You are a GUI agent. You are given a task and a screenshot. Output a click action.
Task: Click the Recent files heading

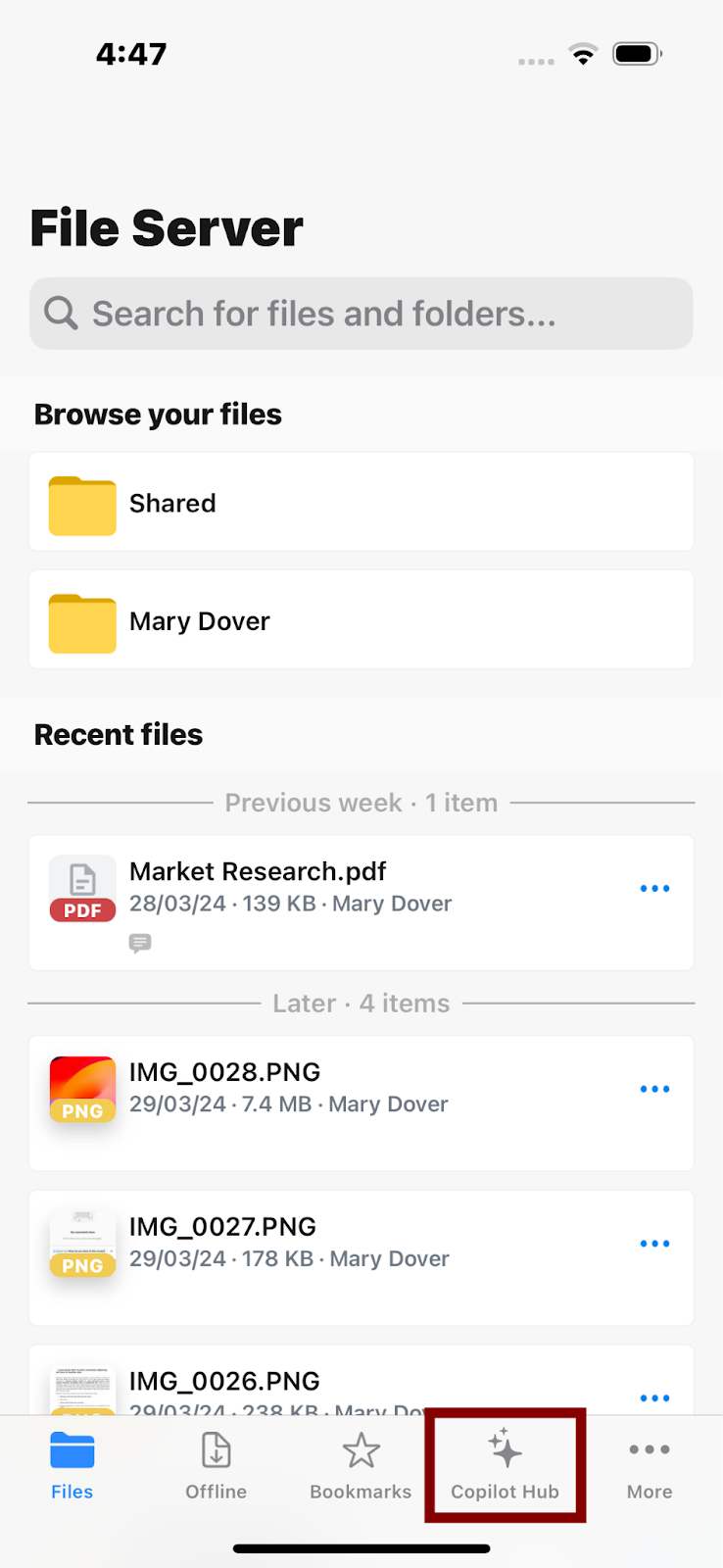tap(119, 734)
